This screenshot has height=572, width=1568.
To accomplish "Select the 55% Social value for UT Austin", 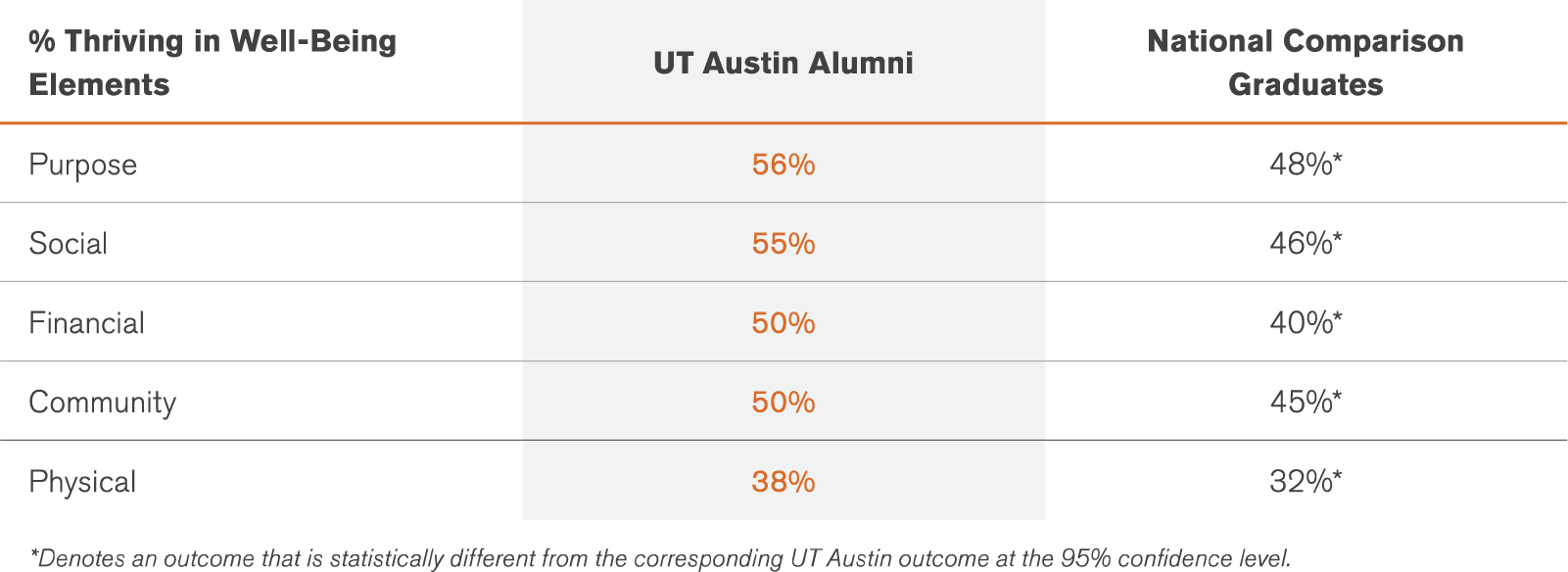I will click(x=784, y=243).
